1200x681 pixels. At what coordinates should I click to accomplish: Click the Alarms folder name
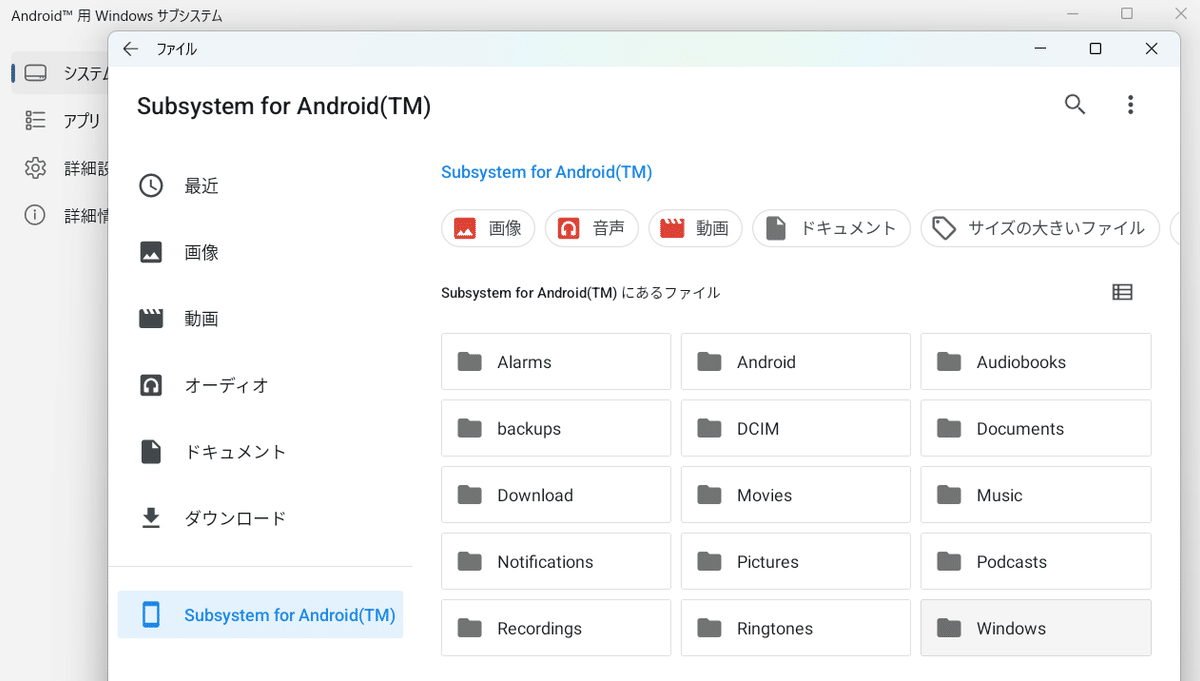(x=524, y=362)
